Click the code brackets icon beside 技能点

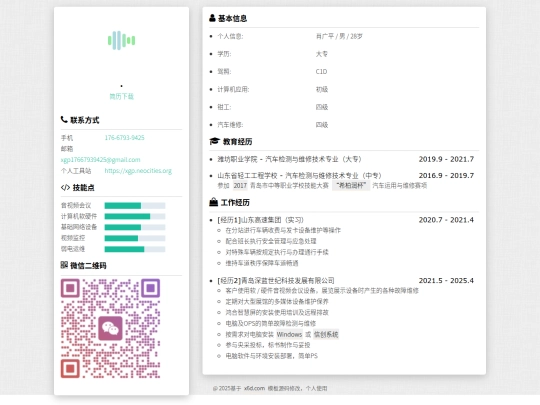click(65, 187)
